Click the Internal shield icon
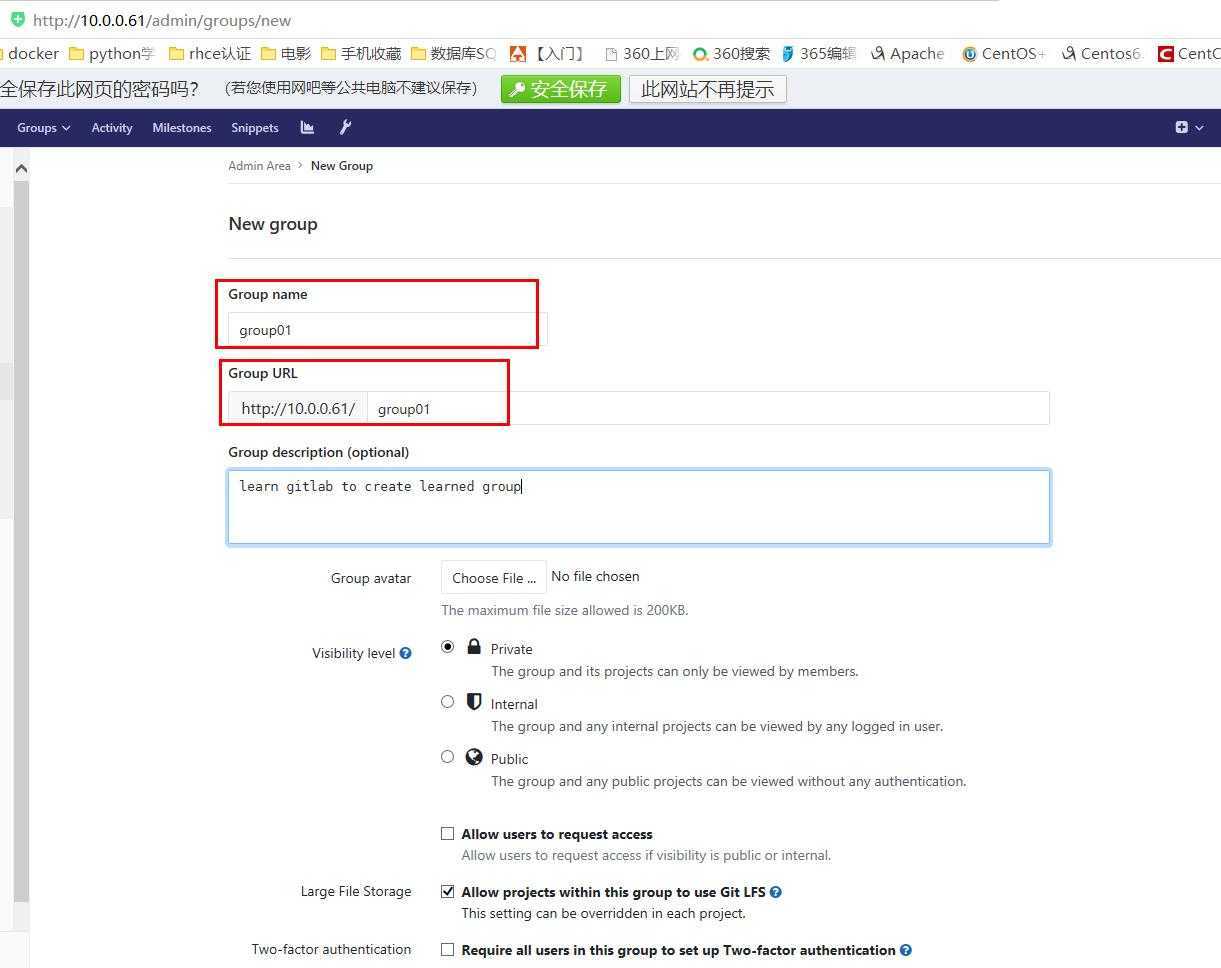 474,702
